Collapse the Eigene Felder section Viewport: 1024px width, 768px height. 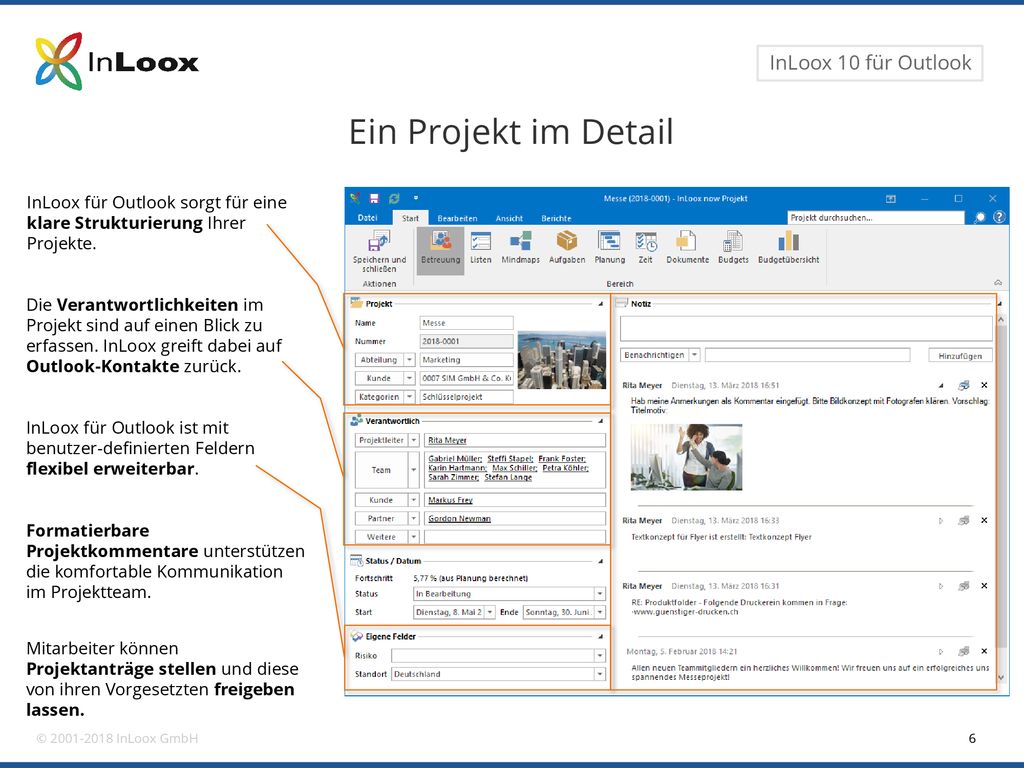click(600, 636)
